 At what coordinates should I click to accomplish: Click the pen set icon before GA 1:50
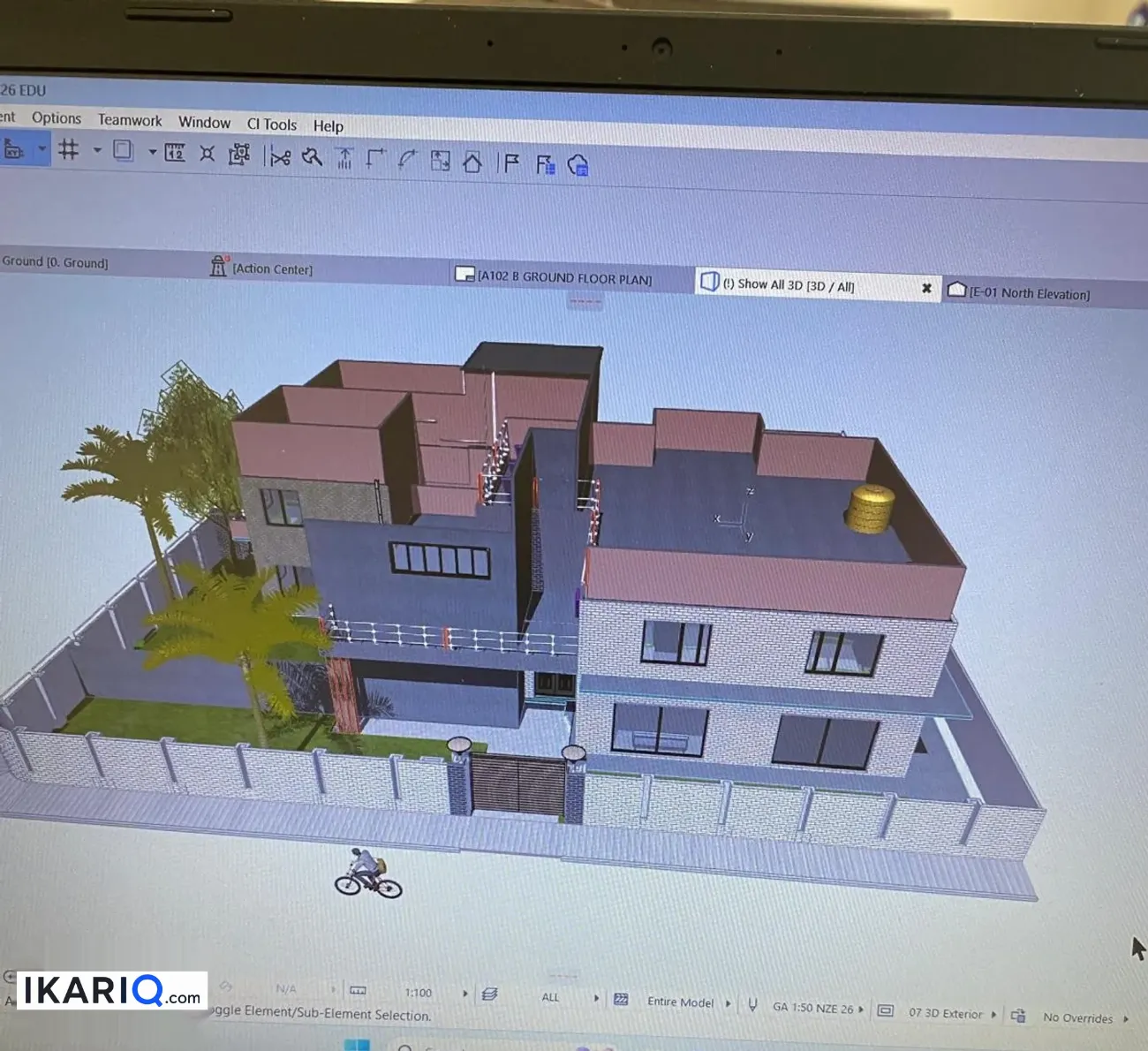(752, 1004)
